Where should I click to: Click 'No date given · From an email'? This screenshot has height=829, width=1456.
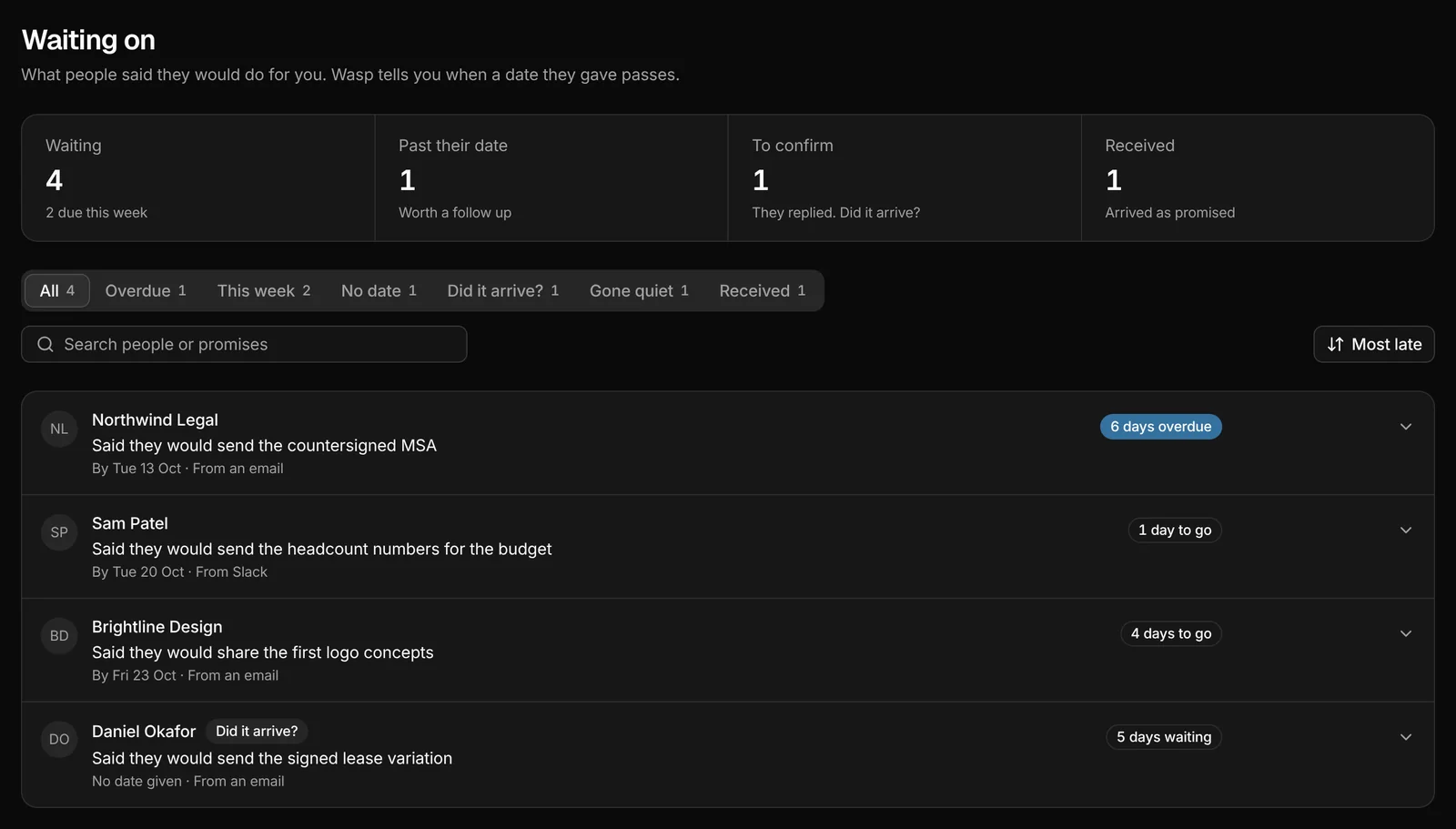coord(188,782)
